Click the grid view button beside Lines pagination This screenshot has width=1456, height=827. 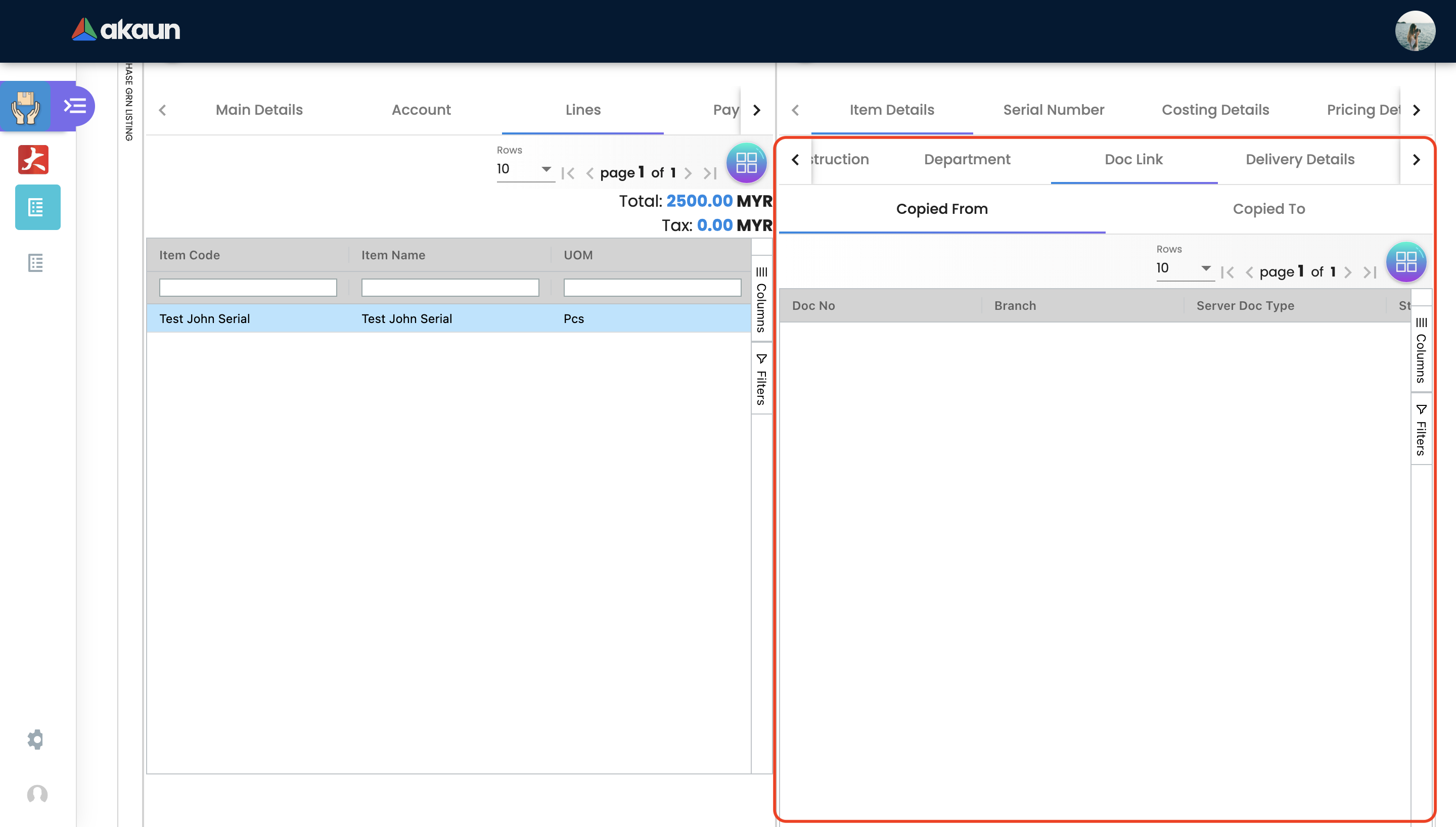click(x=746, y=163)
